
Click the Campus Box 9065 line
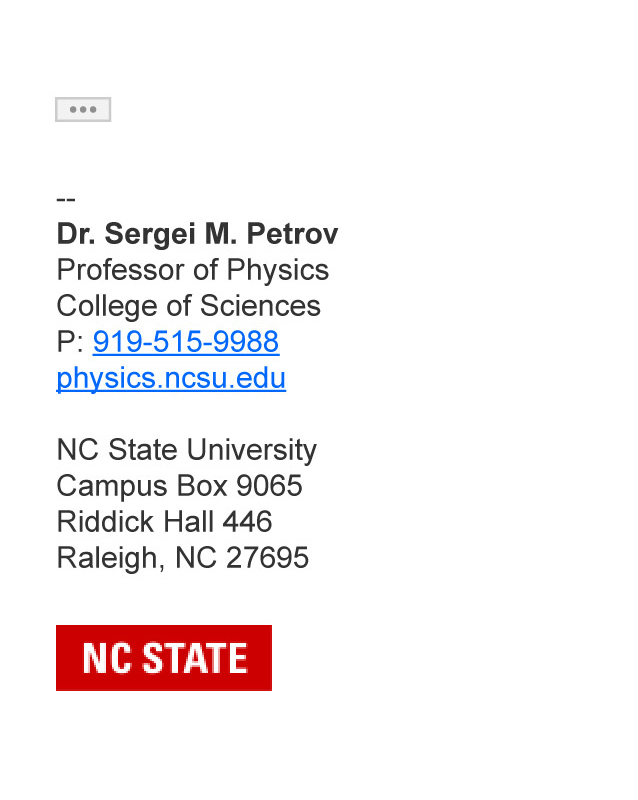[180, 486]
